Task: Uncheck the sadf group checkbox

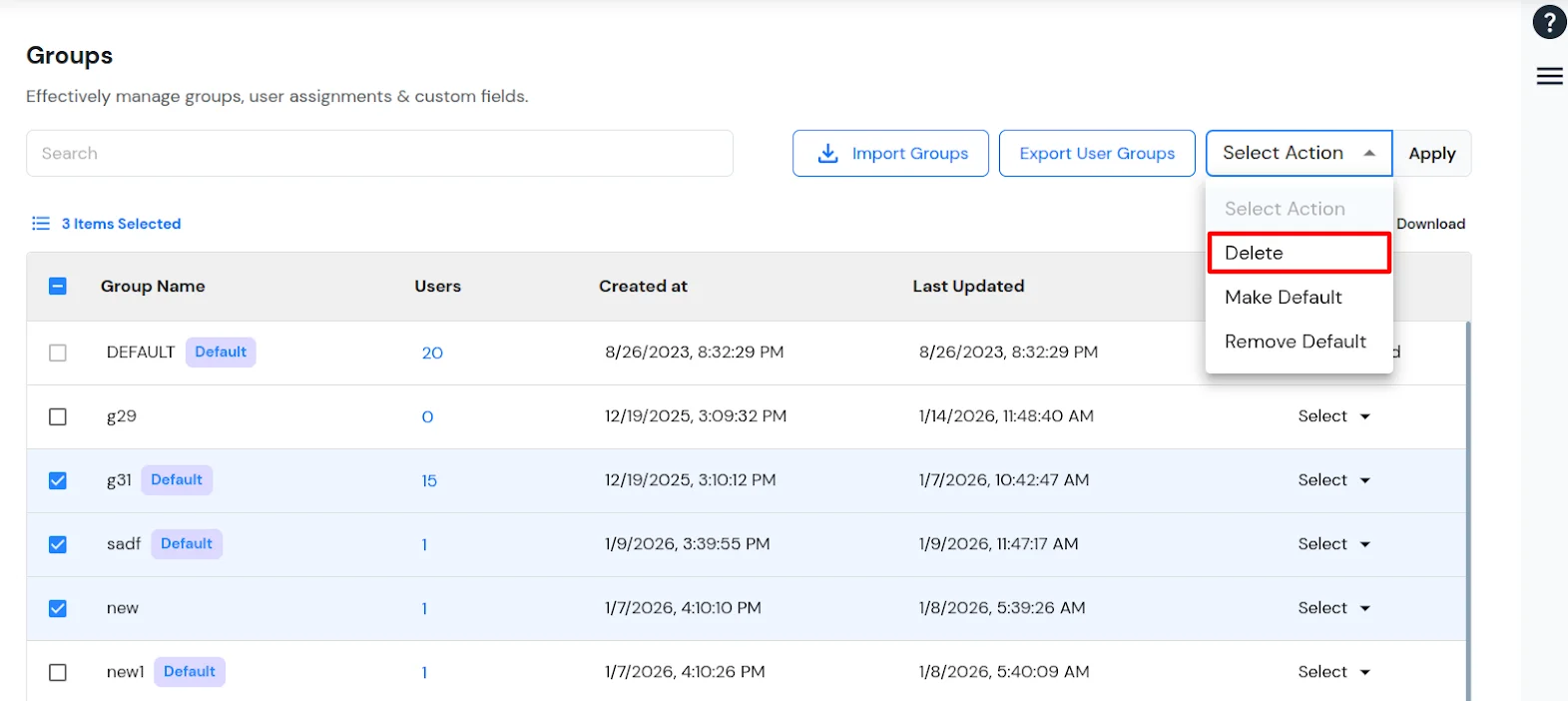Action: pyautogui.click(x=58, y=544)
